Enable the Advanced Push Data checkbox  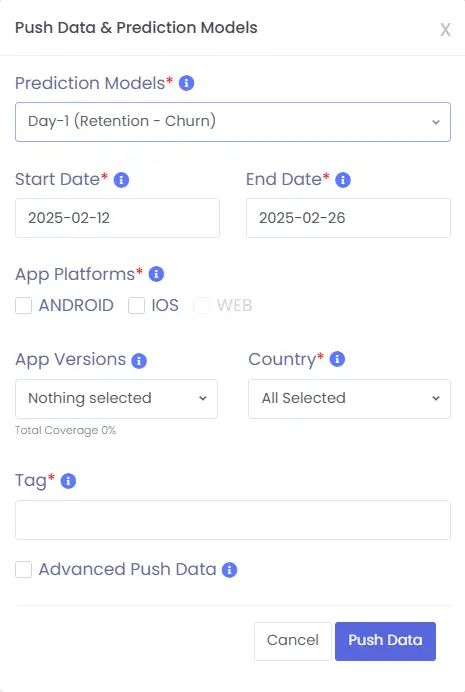click(23, 569)
